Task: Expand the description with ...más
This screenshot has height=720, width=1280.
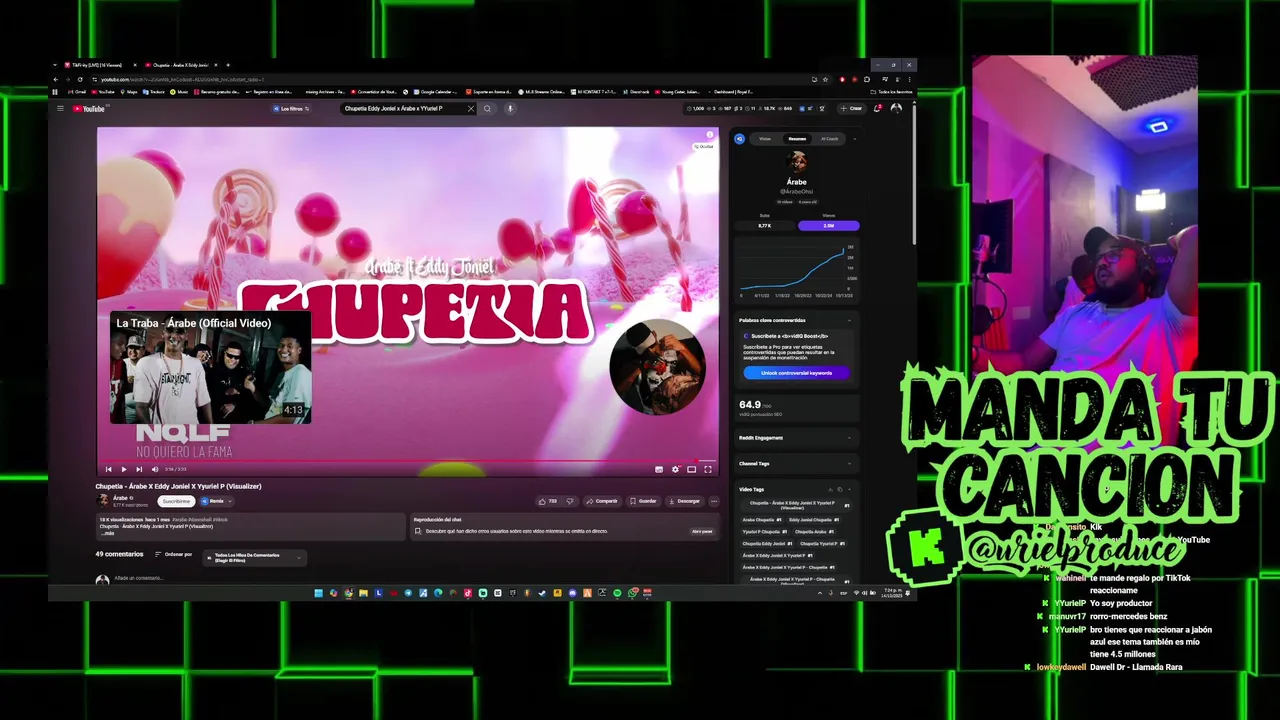Action: (x=106, y=533)
